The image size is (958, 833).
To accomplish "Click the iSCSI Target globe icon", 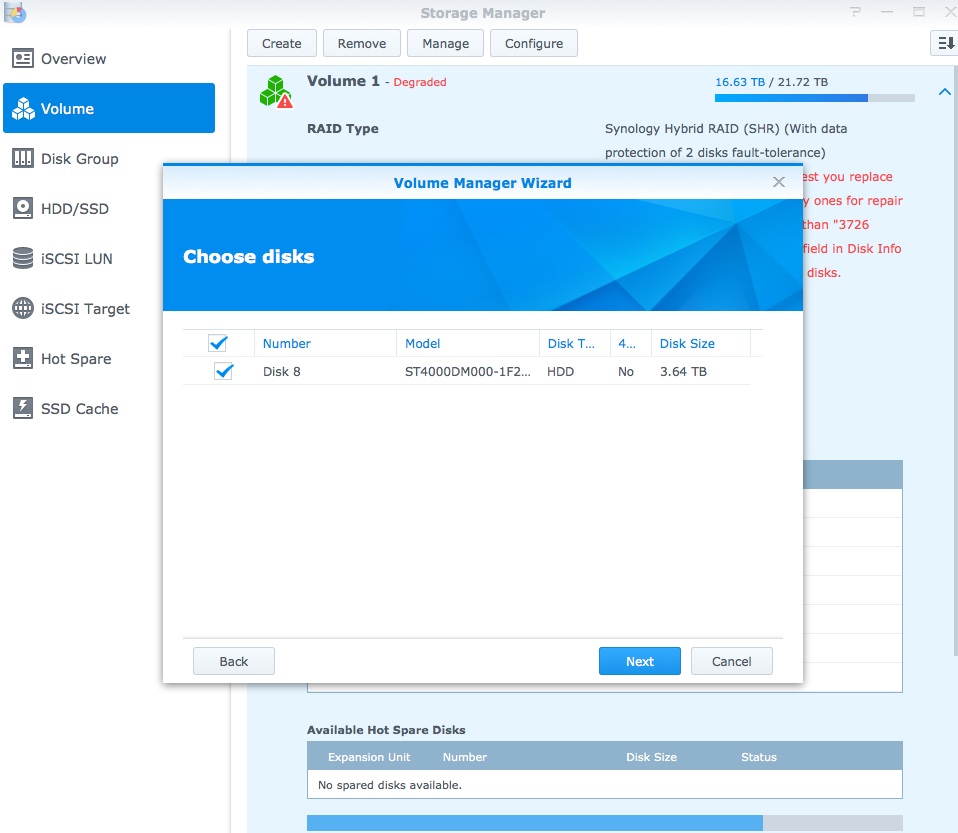I will pyautogui.click(x=23, y=309).
